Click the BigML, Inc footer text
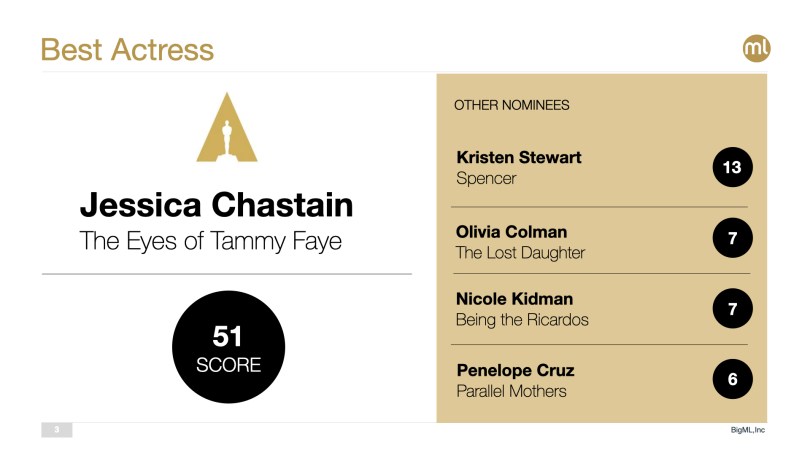The image size is (810, 455). tap(748, 430)
